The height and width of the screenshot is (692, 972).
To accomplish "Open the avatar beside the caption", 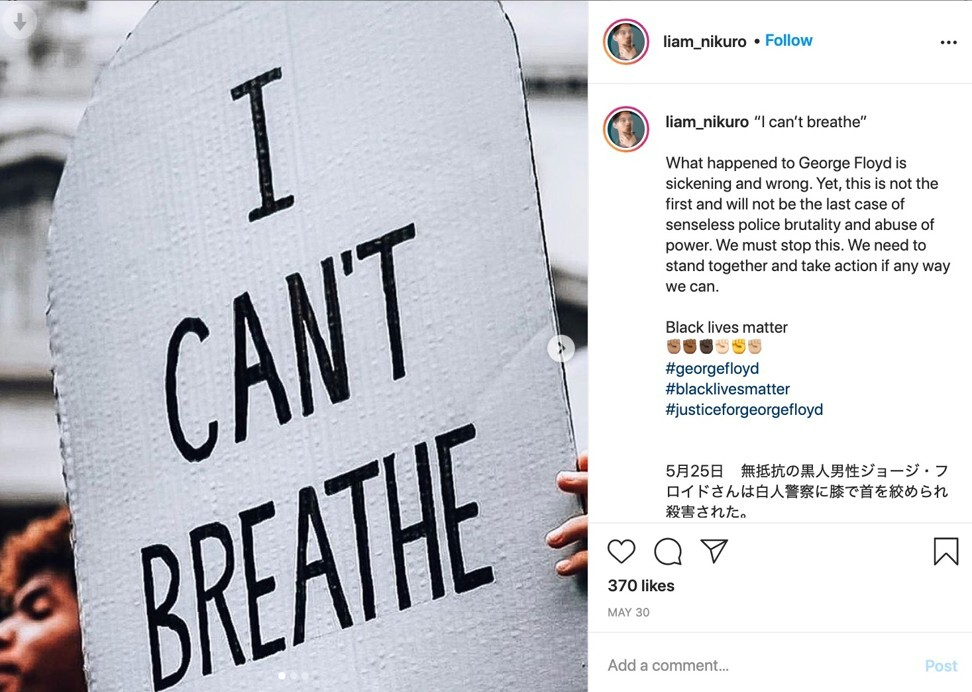I will [625, 129].
